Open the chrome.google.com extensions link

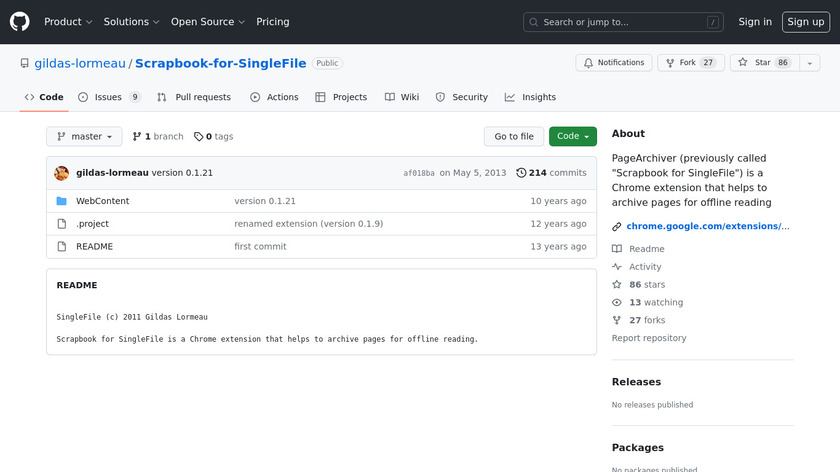707,226
